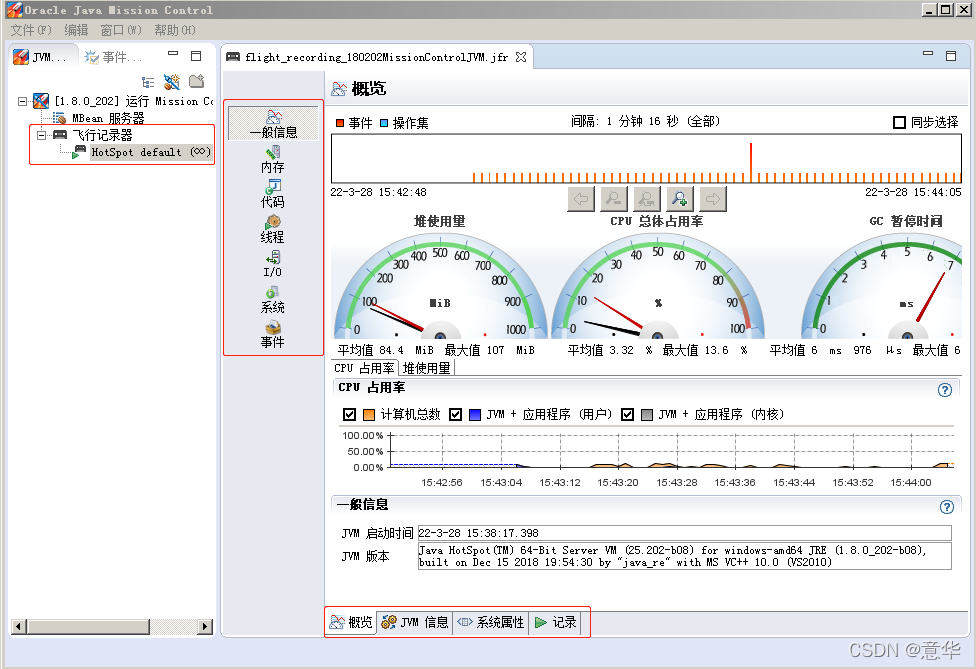Click the JVM 版本 text field

pyautogui.click(x=685, y=556)
